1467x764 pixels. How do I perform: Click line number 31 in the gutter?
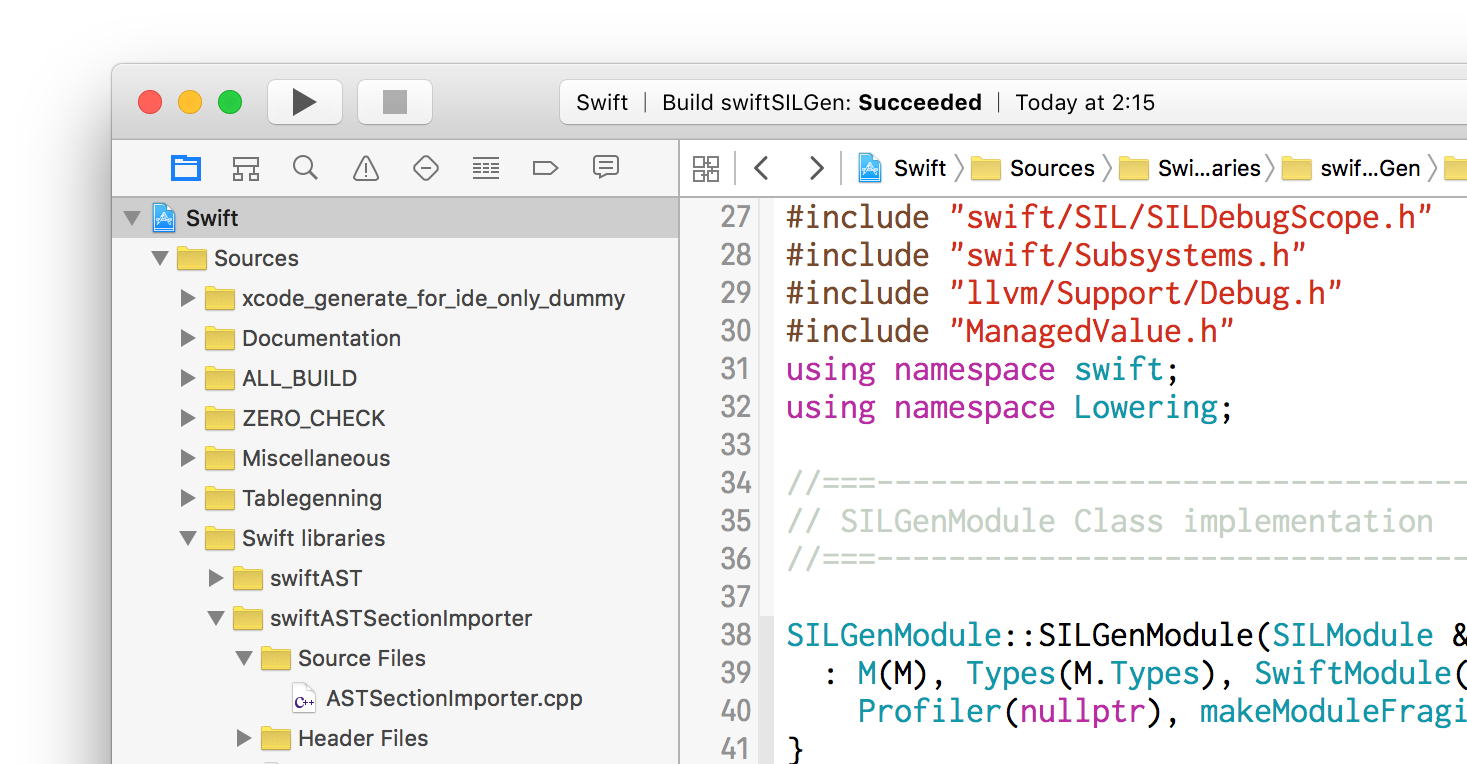736,369
